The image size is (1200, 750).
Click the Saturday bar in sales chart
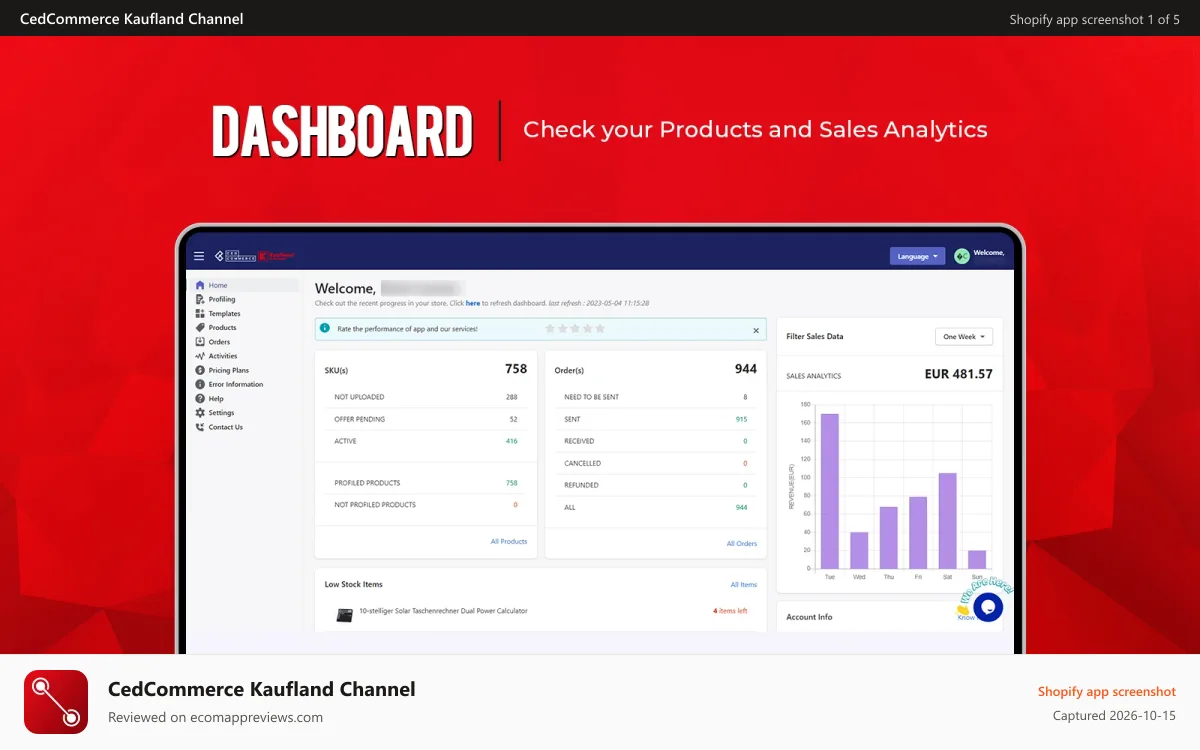947,520
